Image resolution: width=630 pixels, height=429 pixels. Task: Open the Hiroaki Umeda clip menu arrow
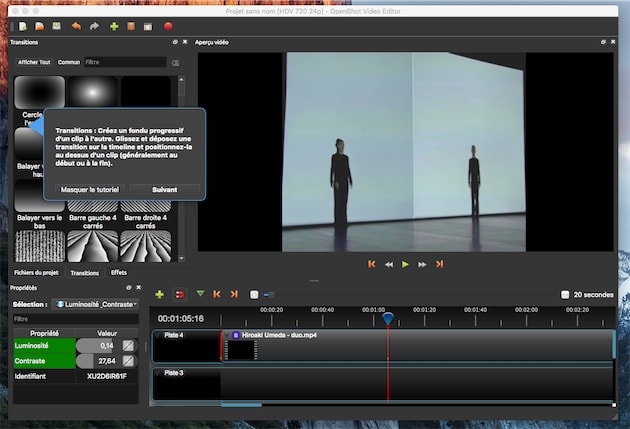(227, 335)
